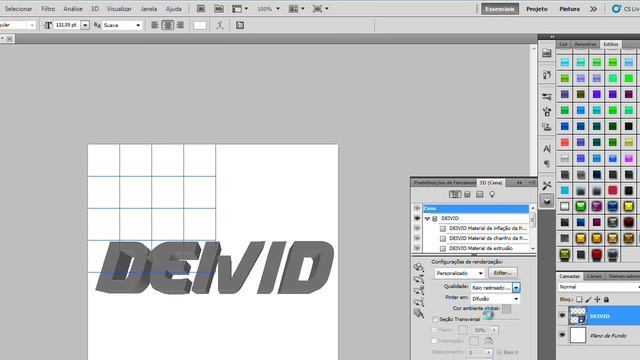Open the Tool Presets dock icon
This screenshot has height=360, width=640.
point(547,186)
